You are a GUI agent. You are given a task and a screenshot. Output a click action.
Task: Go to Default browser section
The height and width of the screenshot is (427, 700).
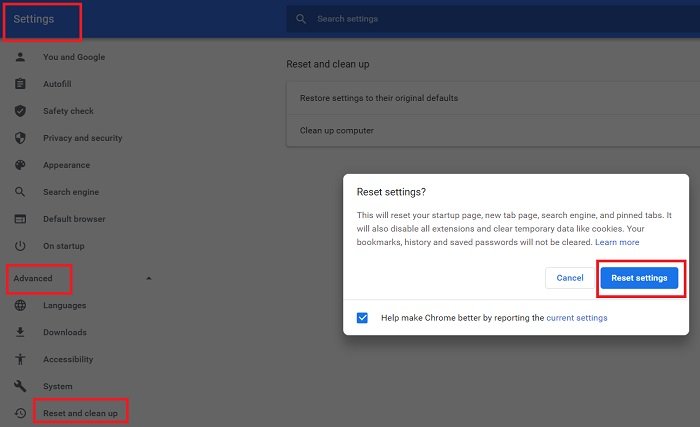coord(74,219)
